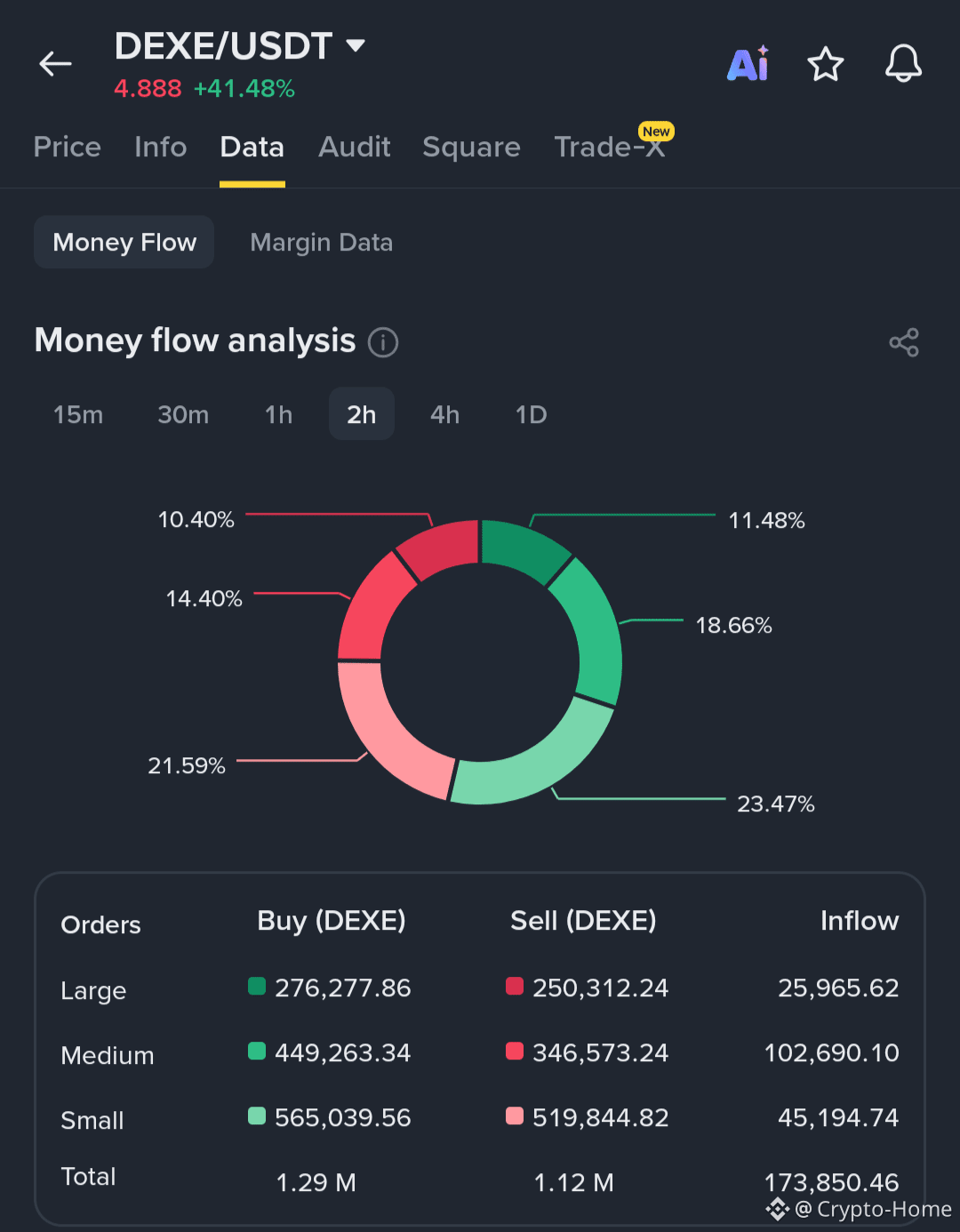The width and height of the screenshot is (960, 1232).
Task: Select the 4h time interval
Action: tap(444, 414)
